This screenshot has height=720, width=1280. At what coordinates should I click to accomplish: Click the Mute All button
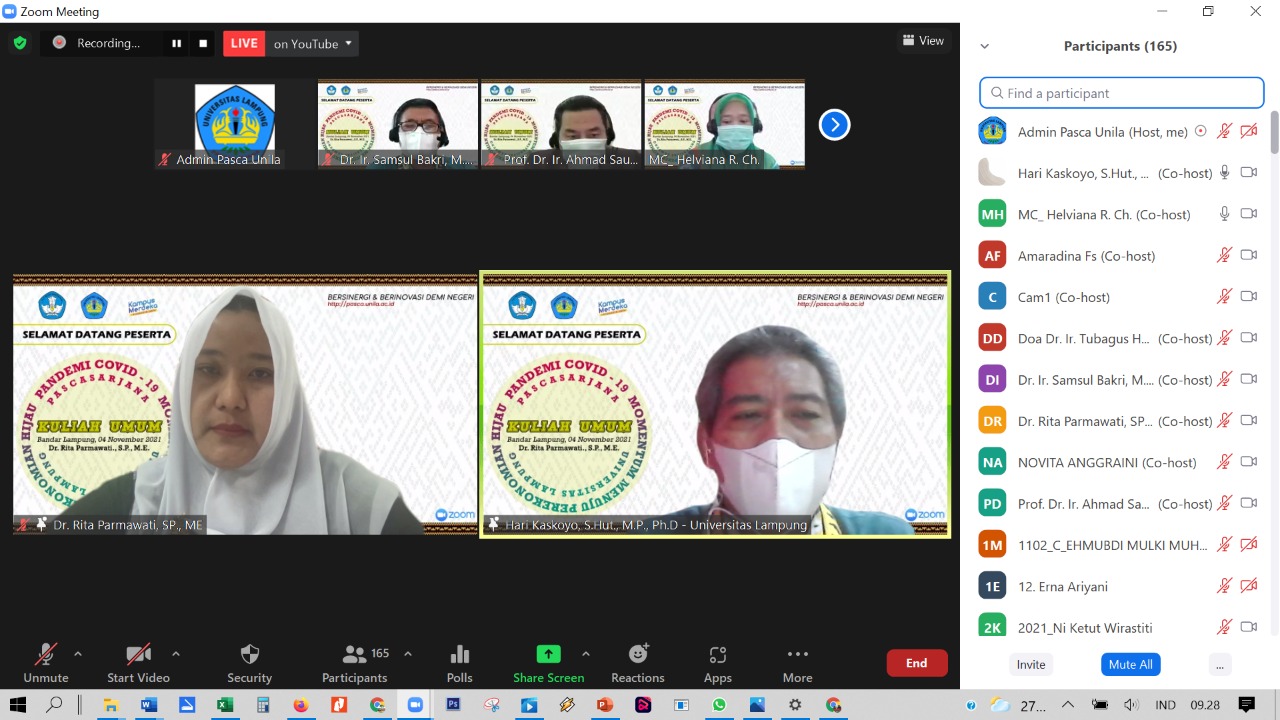(1130, 664)
